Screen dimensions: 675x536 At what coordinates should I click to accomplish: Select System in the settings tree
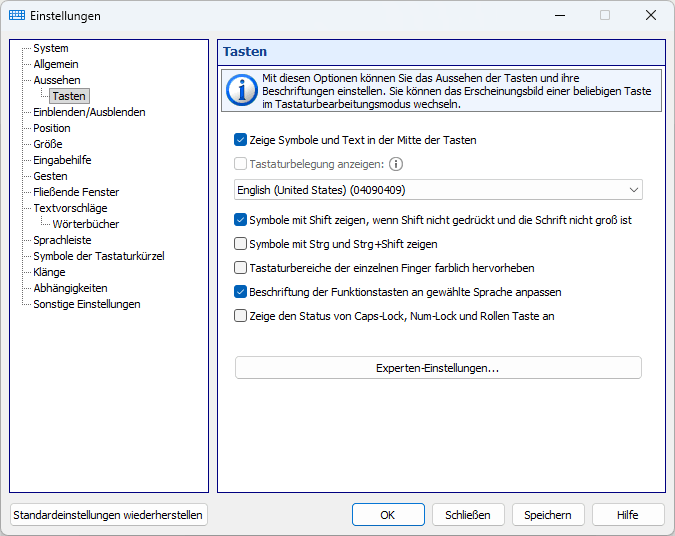click(51, 48)
